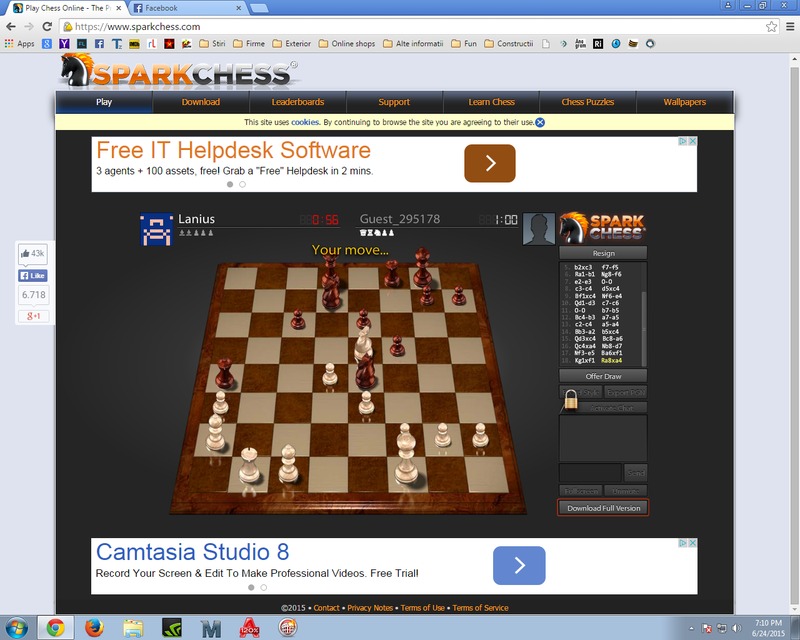
Task: Open the Firme bookmarks folder
Action: pos(249,44)
